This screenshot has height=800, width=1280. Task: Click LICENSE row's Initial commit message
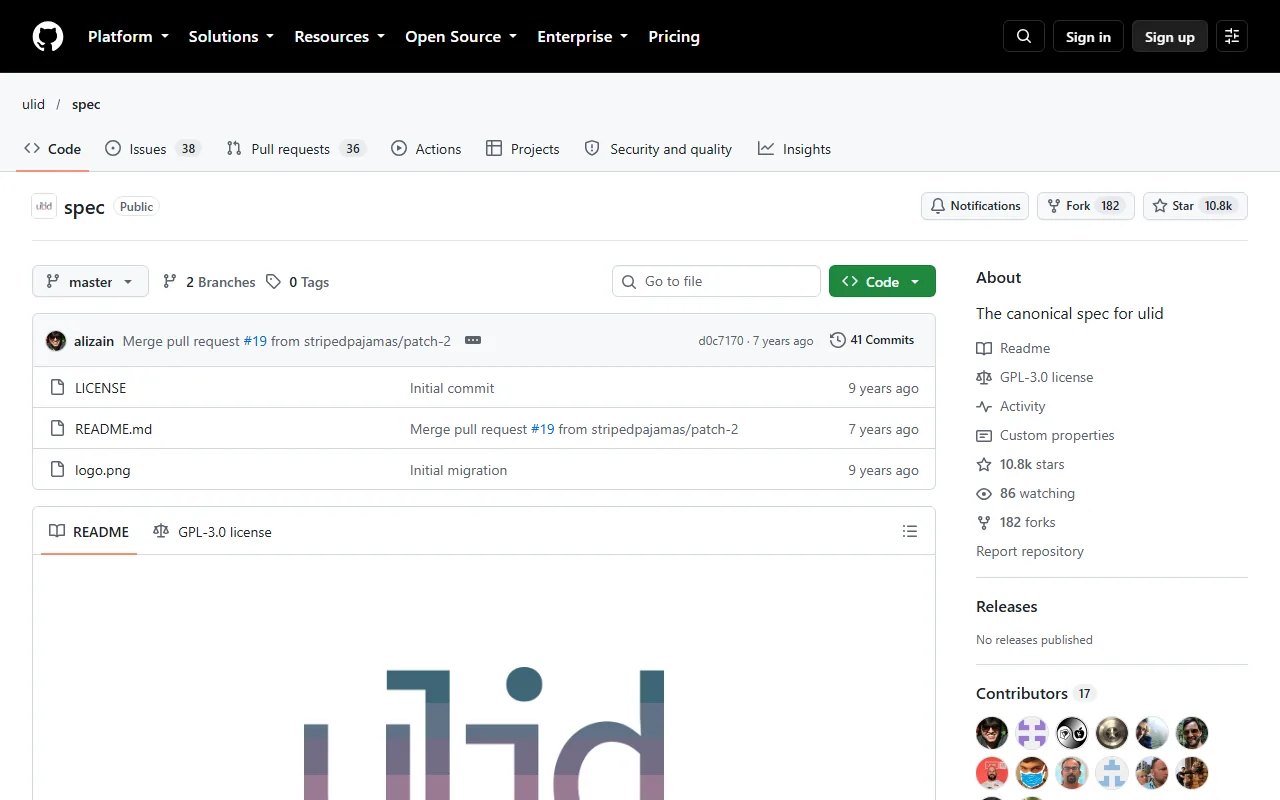[452, 388]
